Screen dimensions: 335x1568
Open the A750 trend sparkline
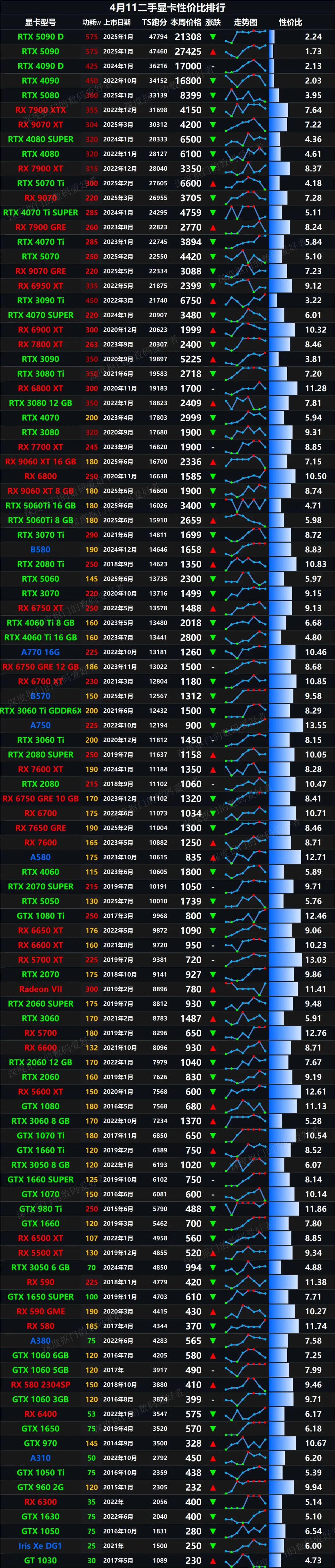point(246,725)
